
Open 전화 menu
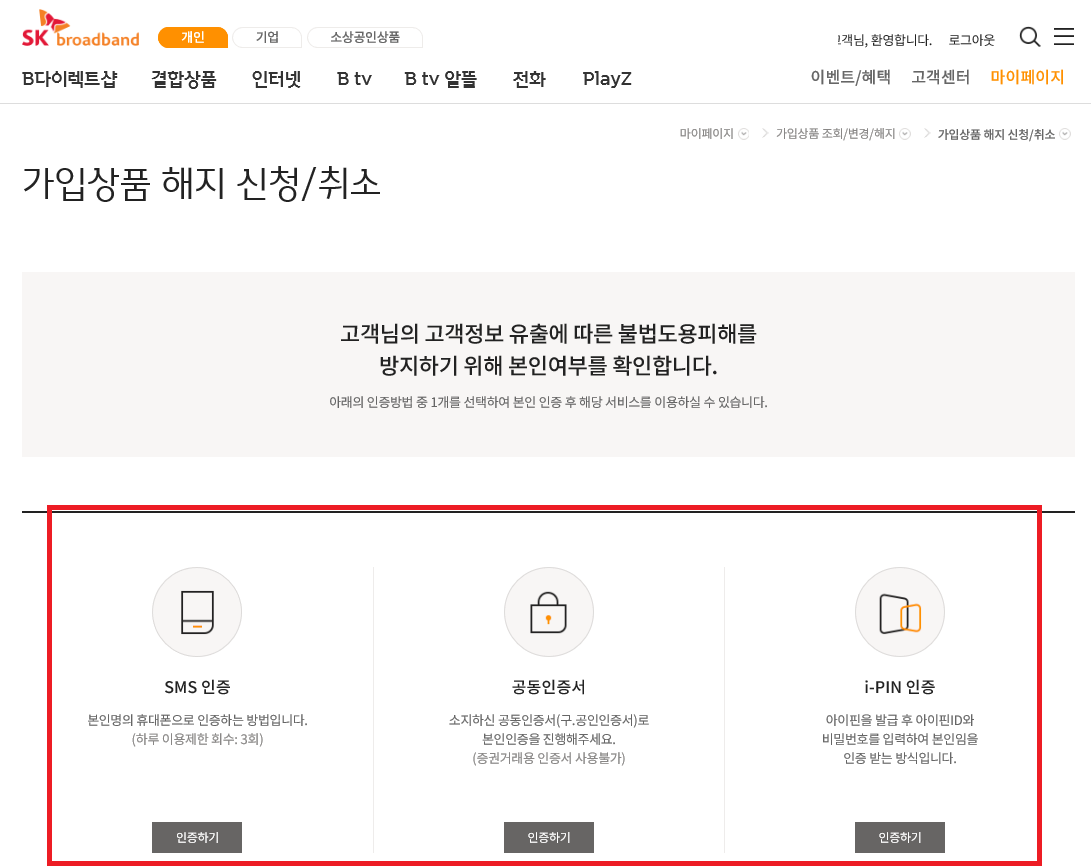tap(529, 79)
